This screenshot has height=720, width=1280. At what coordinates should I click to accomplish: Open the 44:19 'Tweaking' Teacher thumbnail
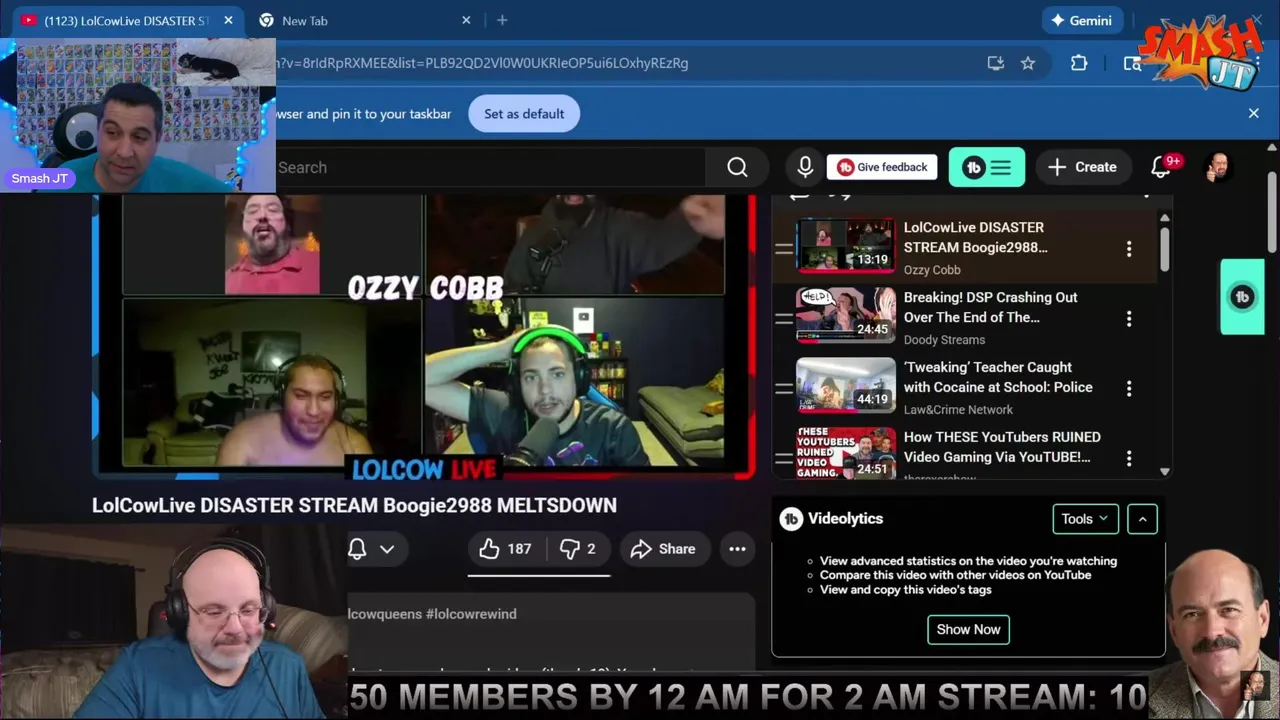tap(846, 385)
